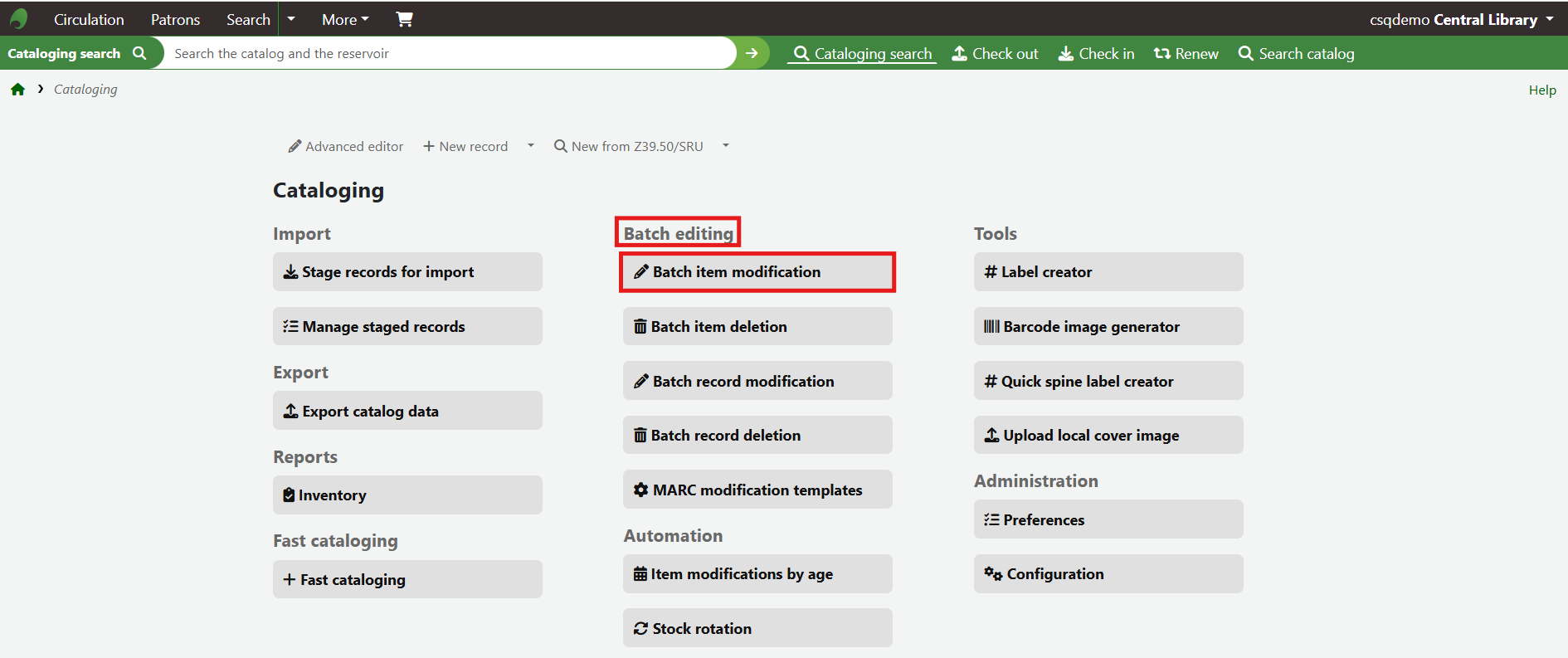The height and width of the screenshot is (658, 1568).
Task: Open the shopping cart icon
Action: 404,19
